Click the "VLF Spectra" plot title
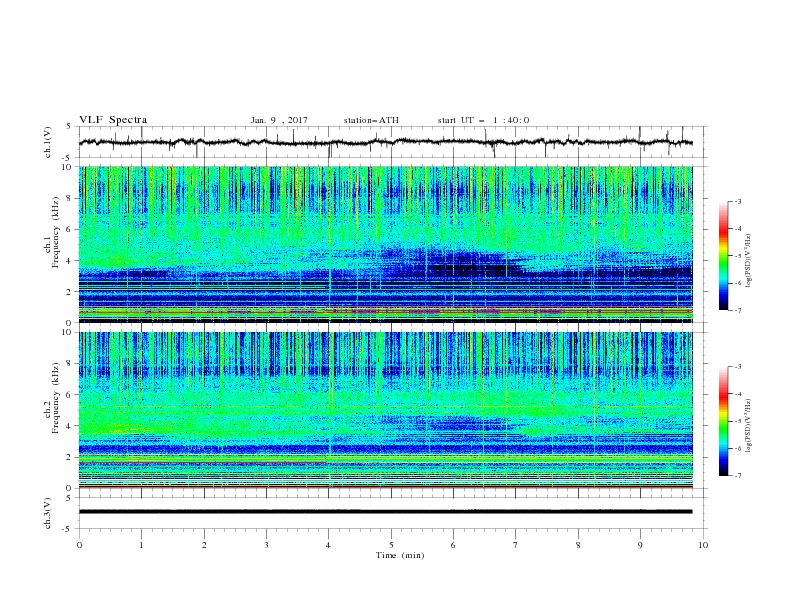792x612 pixels. pos(113,120)
